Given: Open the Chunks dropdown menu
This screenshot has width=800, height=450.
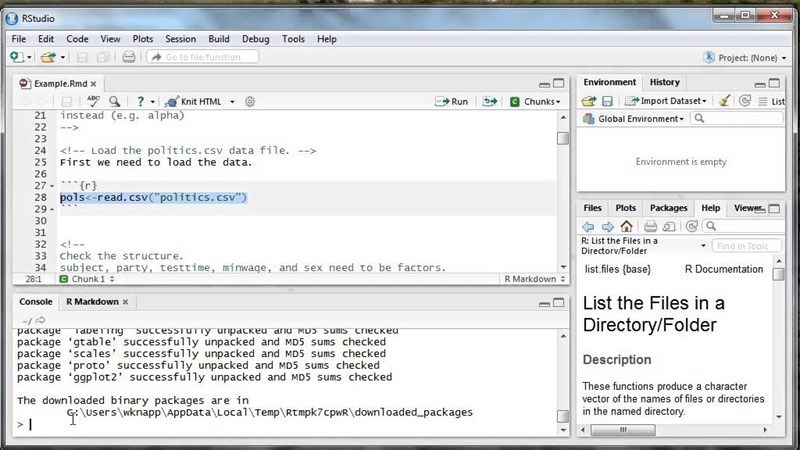Looking at the screenshot, I should pyautogui.click(x=535, y=102).
